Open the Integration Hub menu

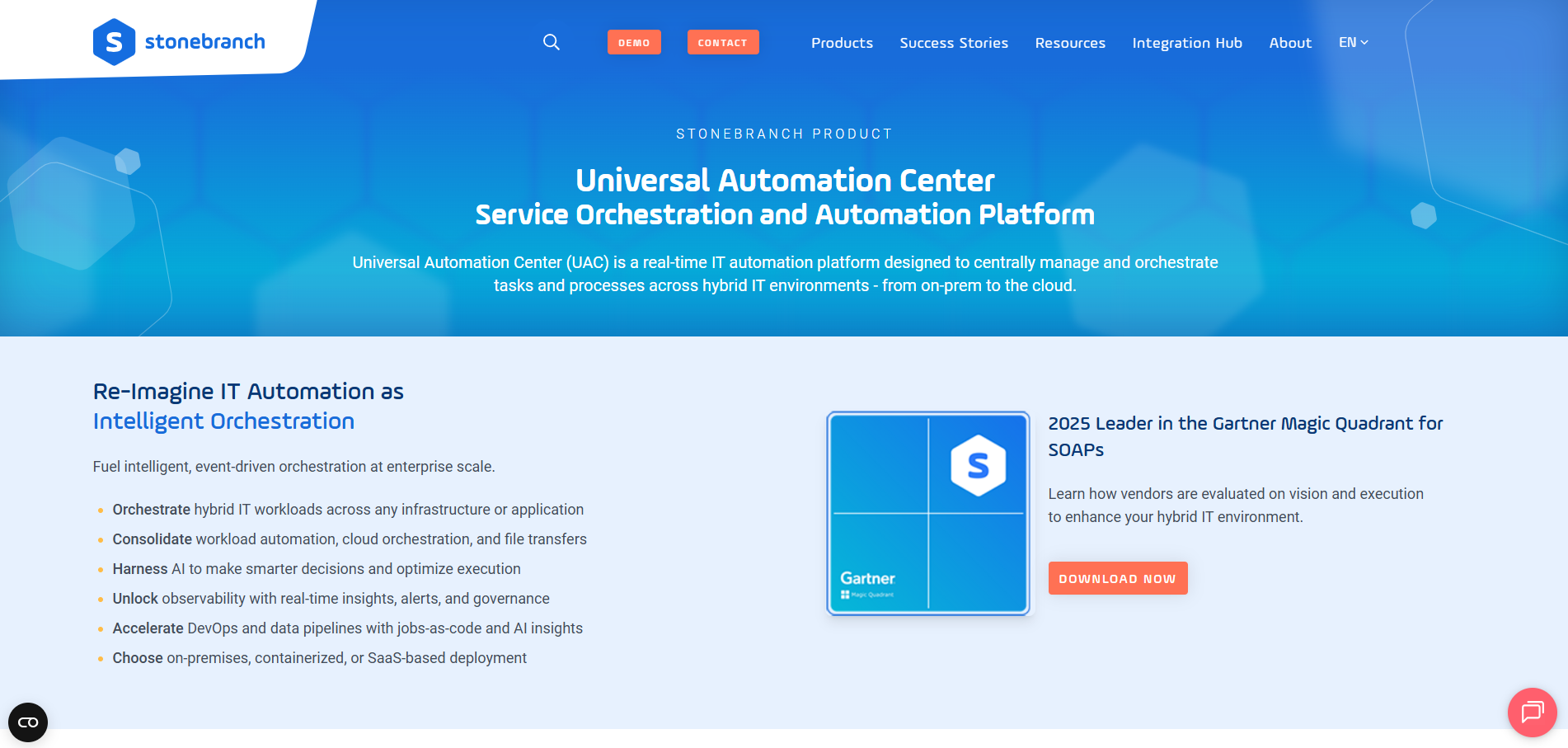pyautogui.click(x=1187, y=43)
